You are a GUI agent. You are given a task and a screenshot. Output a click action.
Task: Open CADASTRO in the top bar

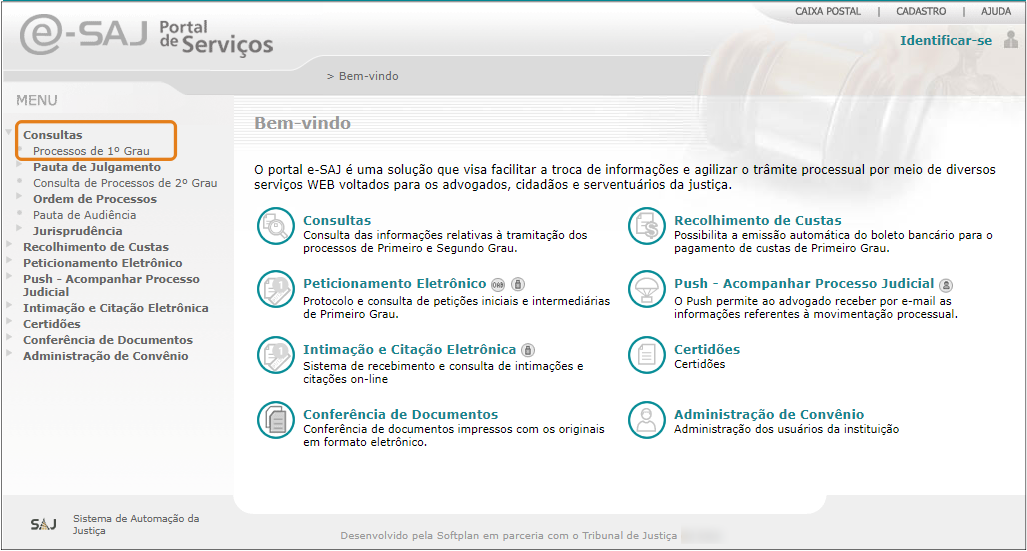pyautogui.click(x=921, y=11)
